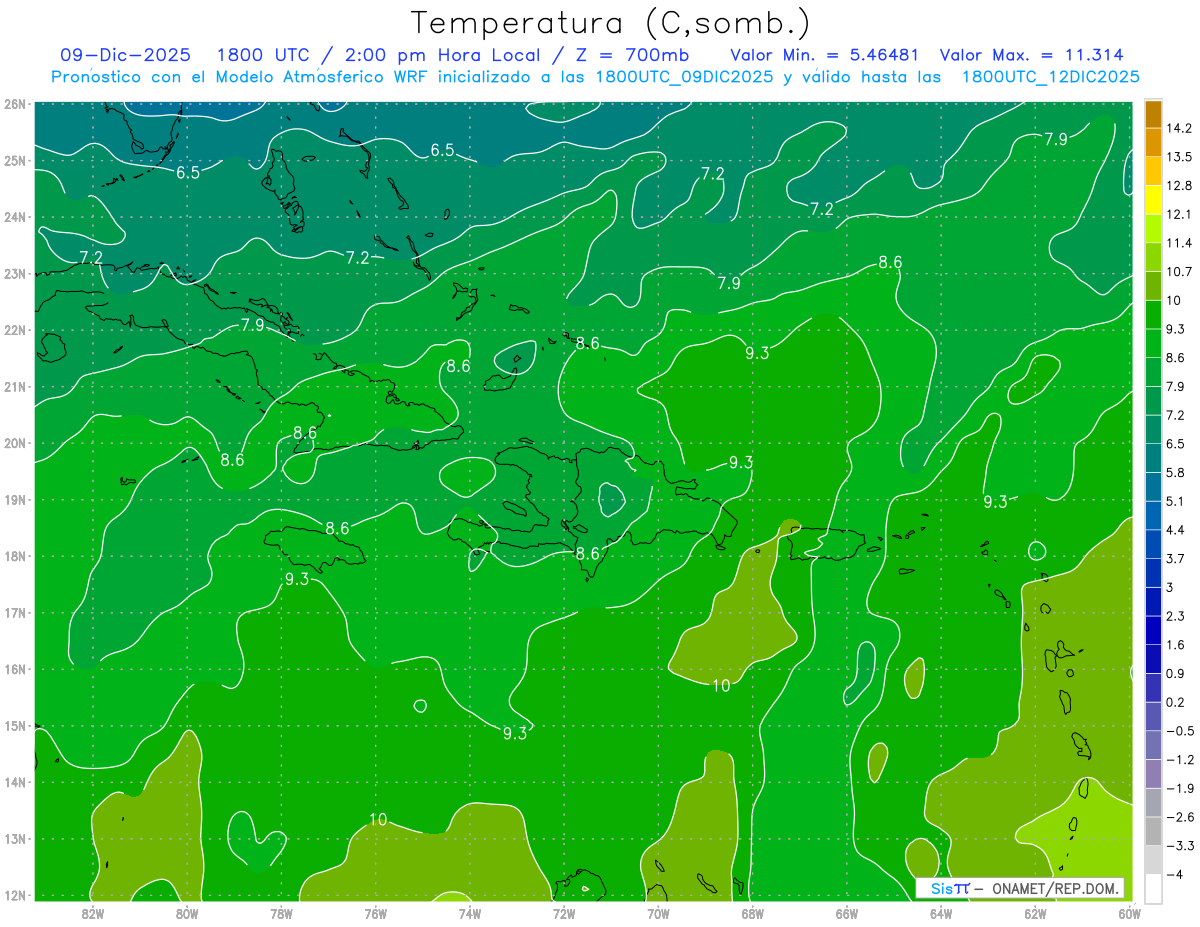Image resolution: width=1200 pixels, height=927 pixels.
Task: Click the colorbar label "2.3"
Action: pyautogui.click(x=1175, y=615)
